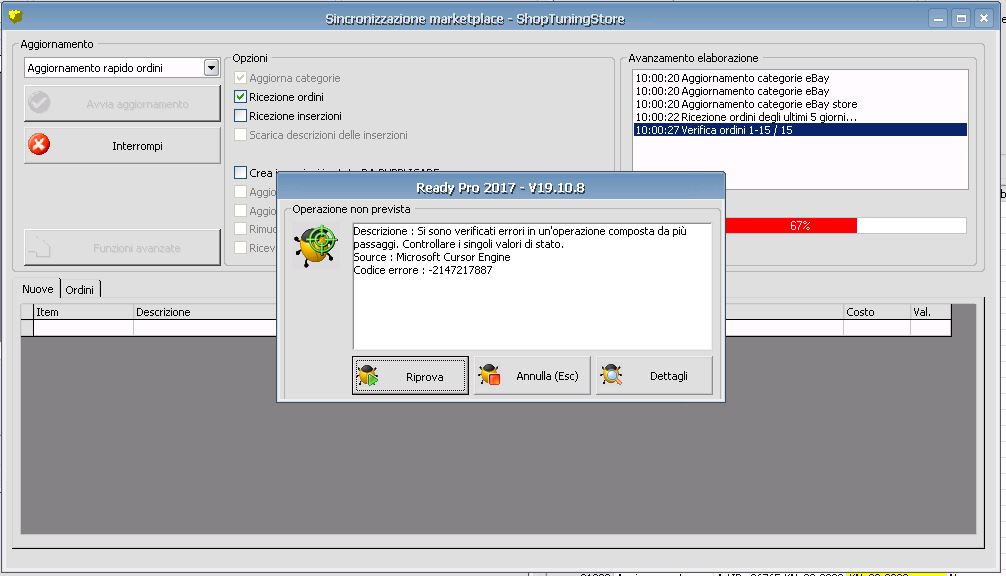Viewport: 1006px width, 576px height.
Task: Select log row Verifica ordini 1-15 / 15
Action: 800,130
